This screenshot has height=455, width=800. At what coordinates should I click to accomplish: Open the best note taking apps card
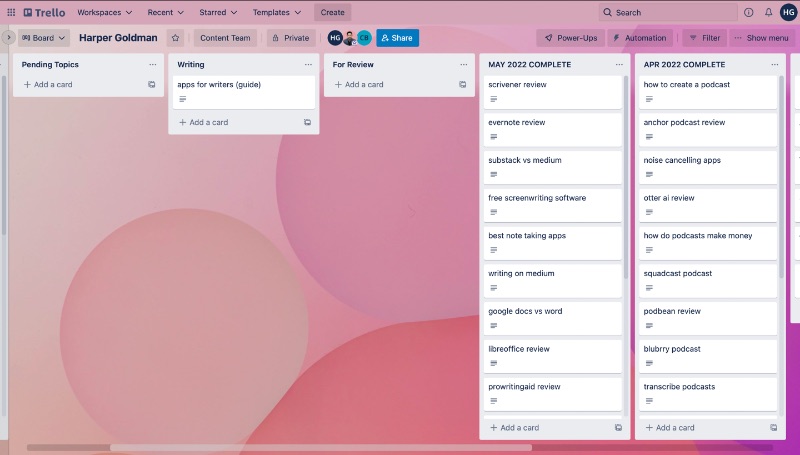(553, 243)
